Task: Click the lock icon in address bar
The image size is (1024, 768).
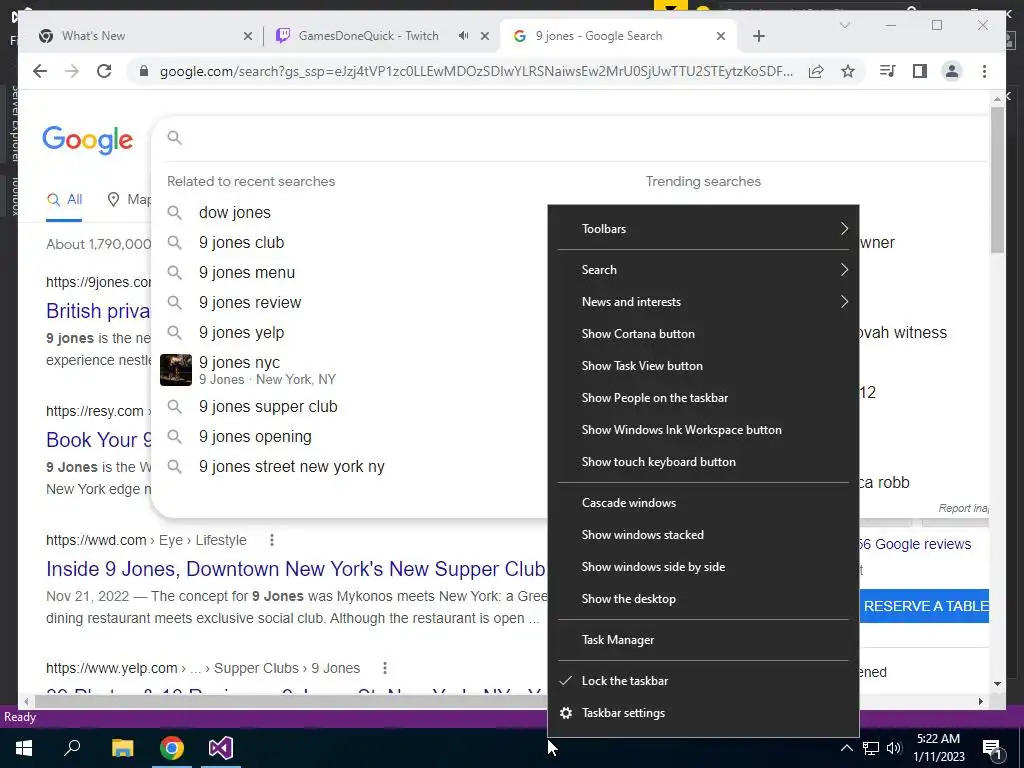Action: [x=144, y=71]
